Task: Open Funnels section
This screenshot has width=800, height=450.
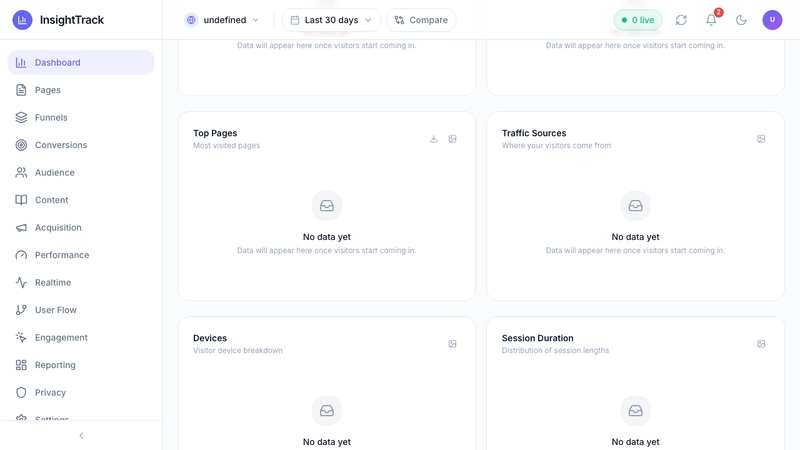Action: (x=81, y=117)
